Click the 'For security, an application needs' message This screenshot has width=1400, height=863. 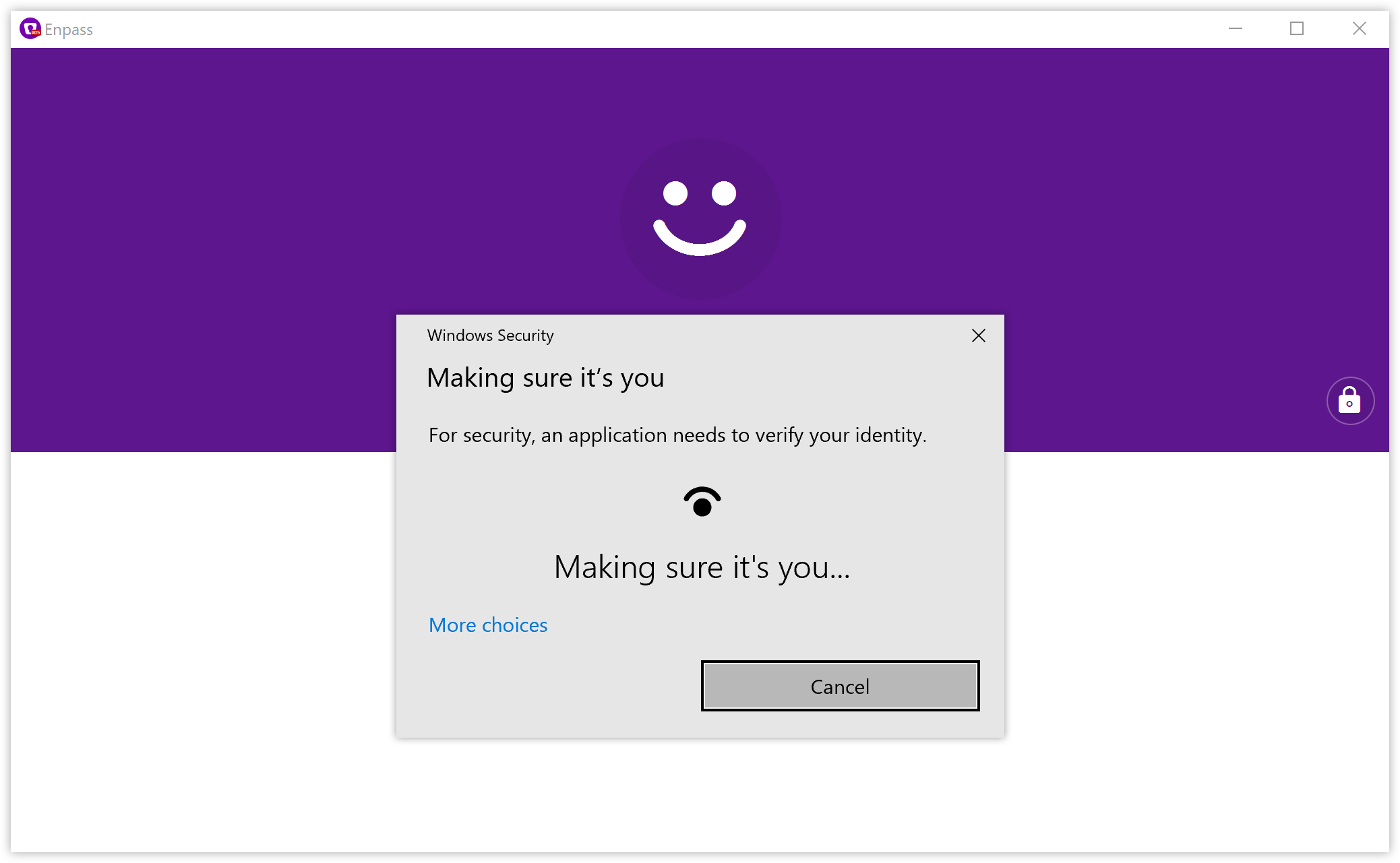pos(677,435)
